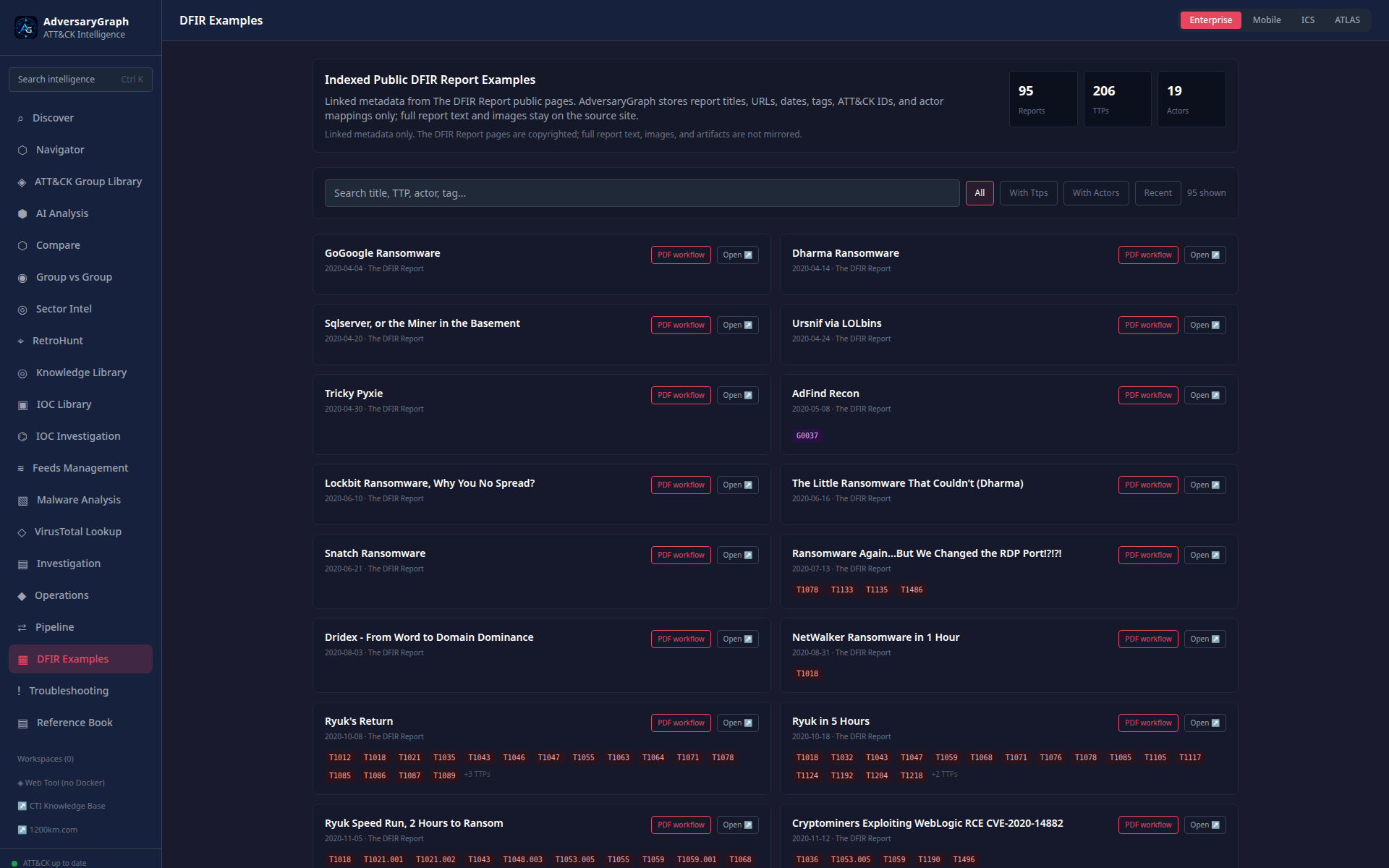The image size is (1389, 868).
Task: Click the +3 TTPs label under Ryuk's Return
Action: point(477,775)
